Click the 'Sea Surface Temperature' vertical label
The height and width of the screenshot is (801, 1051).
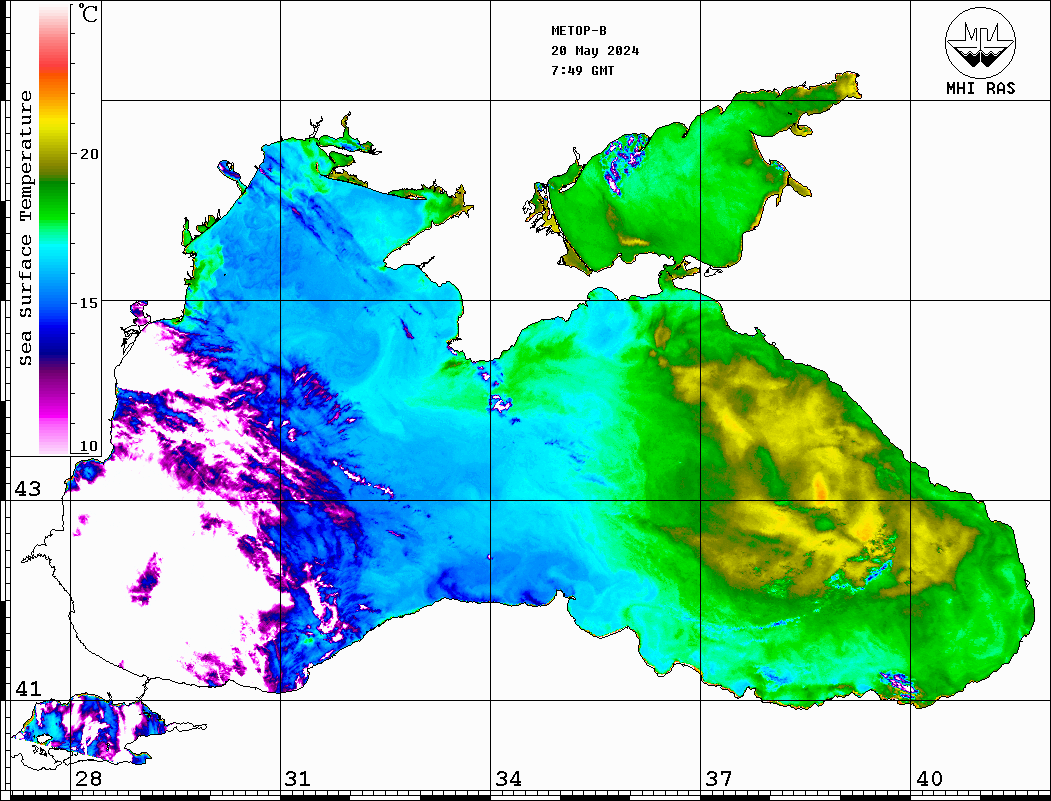[x=25, y=228]
